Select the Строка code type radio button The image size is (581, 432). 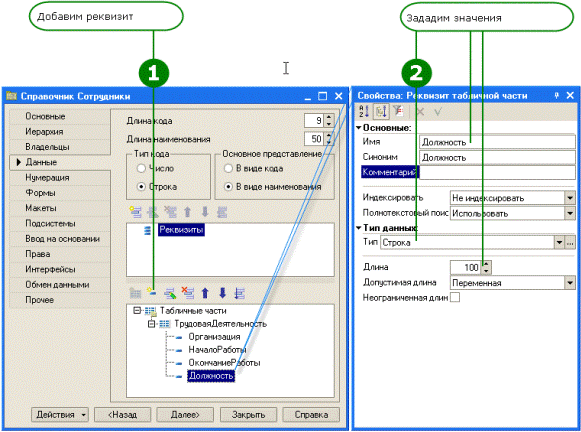(x=141, y=187)
